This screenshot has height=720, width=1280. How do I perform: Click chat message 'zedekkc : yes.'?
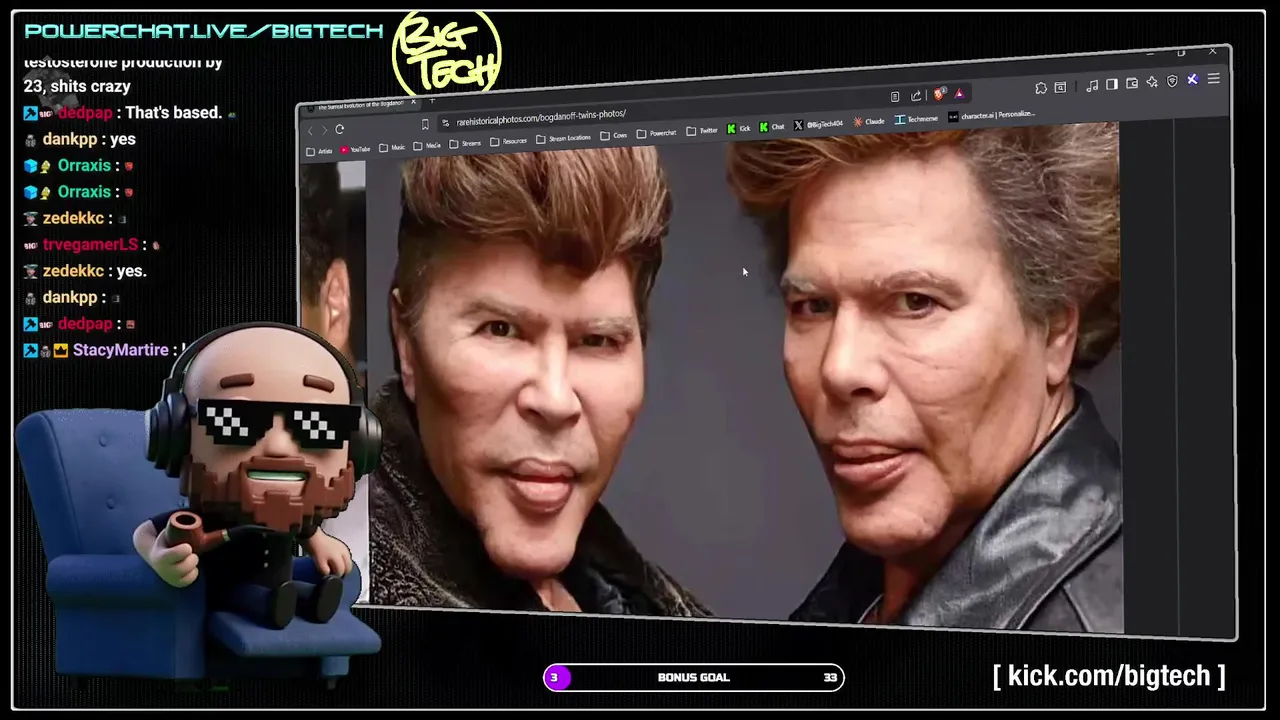(x=85, y=271)
